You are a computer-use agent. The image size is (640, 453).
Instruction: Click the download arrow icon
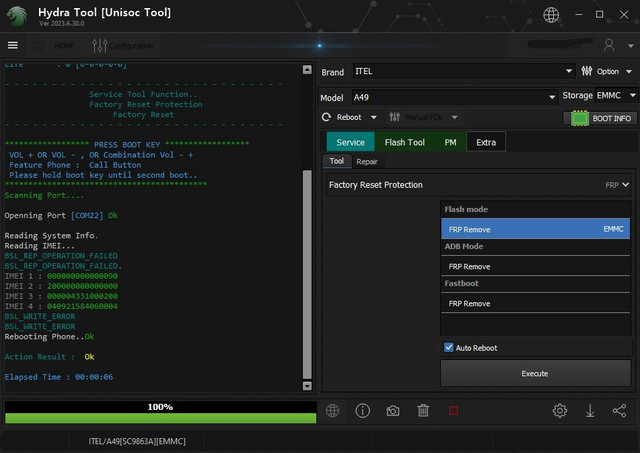(x=590, y=411)
